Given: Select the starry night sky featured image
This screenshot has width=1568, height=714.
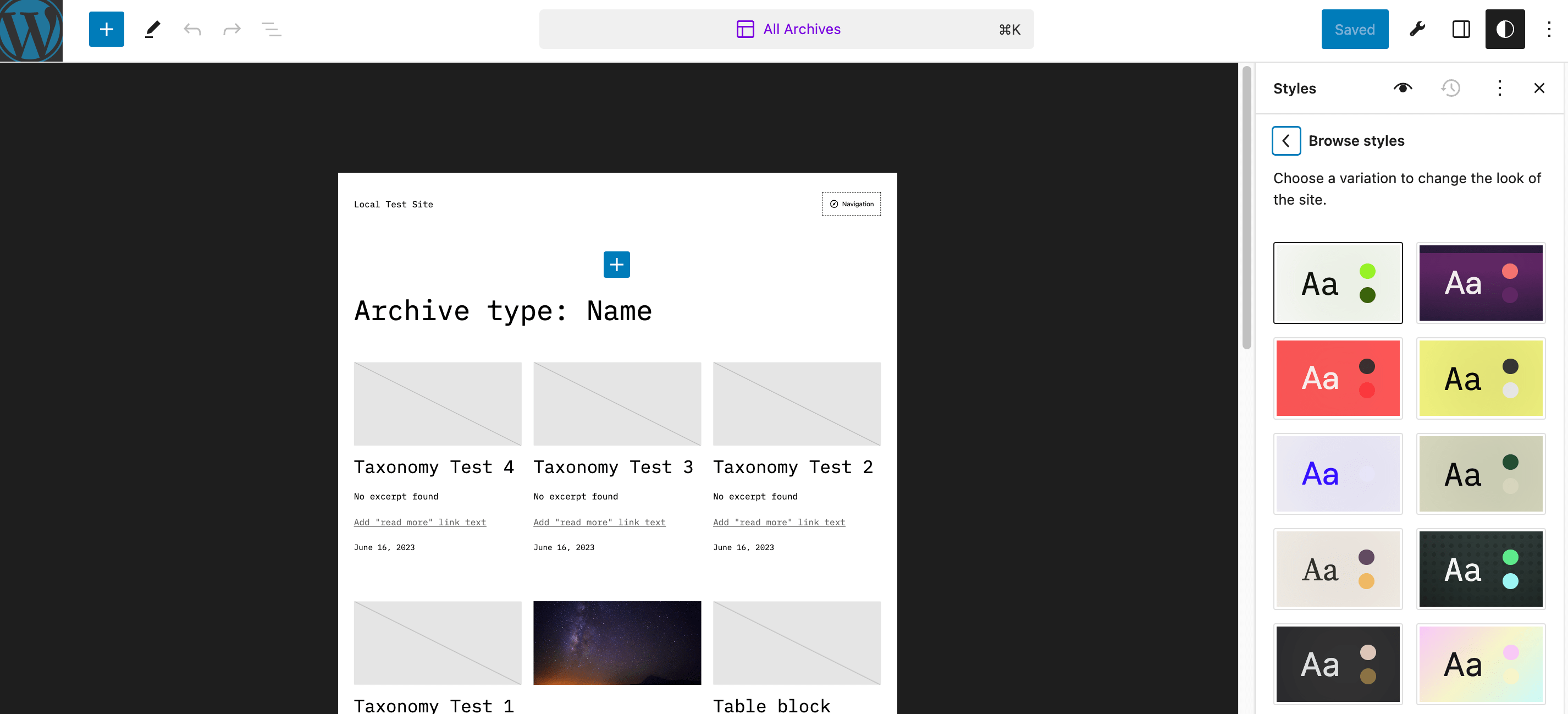Looking at the screenshot, I should tap(617, 642).
